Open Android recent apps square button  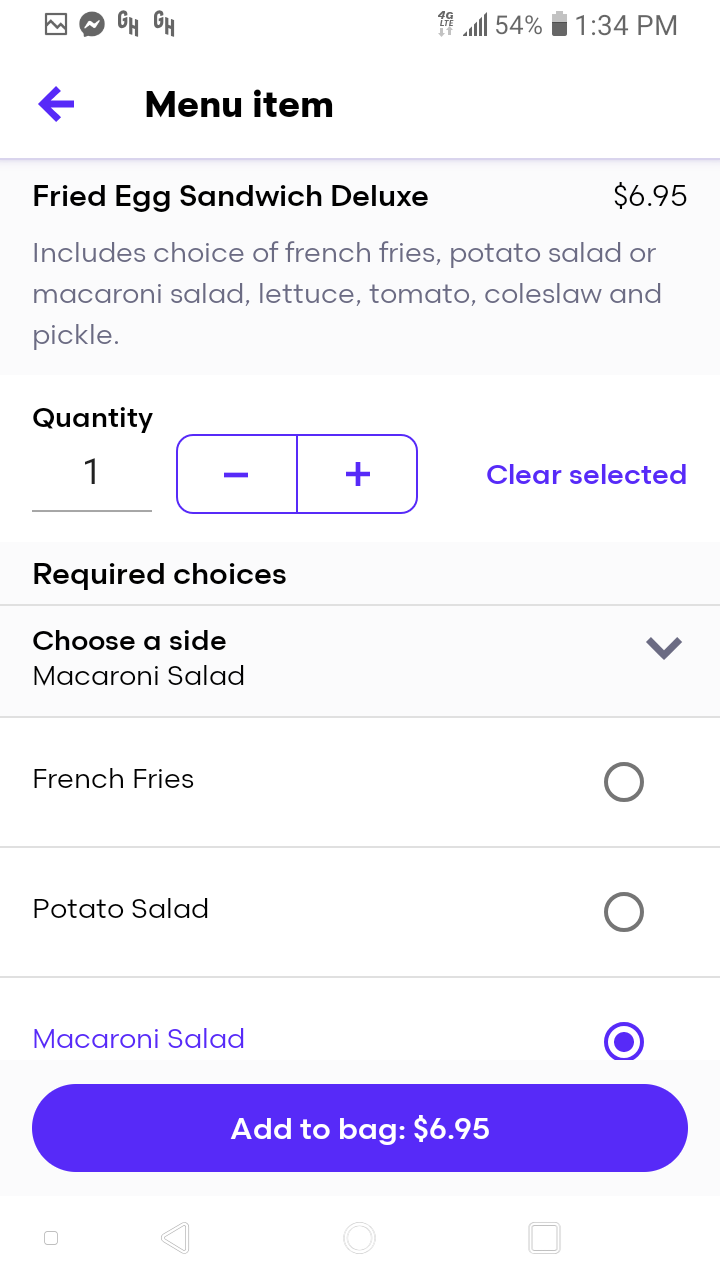click(x=544, y=1238)
